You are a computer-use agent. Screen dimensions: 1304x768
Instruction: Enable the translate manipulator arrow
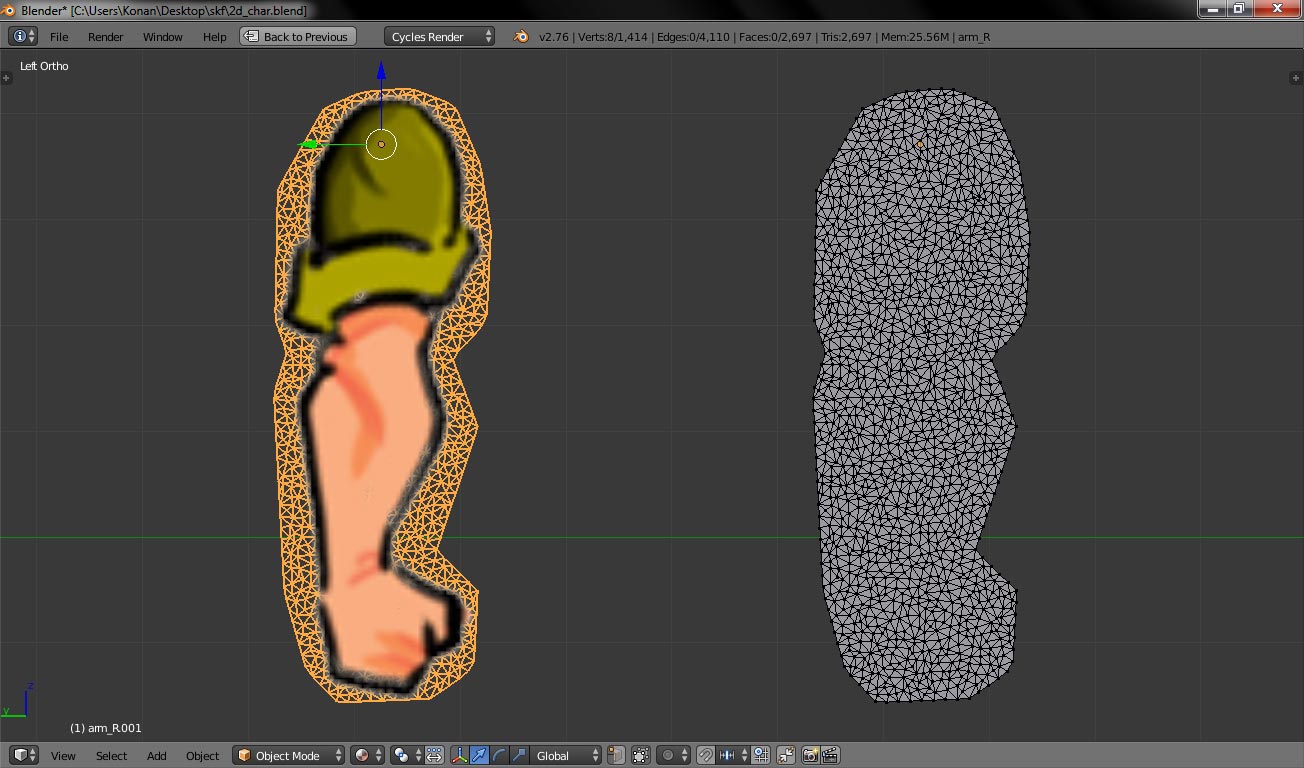click(479, 755)
